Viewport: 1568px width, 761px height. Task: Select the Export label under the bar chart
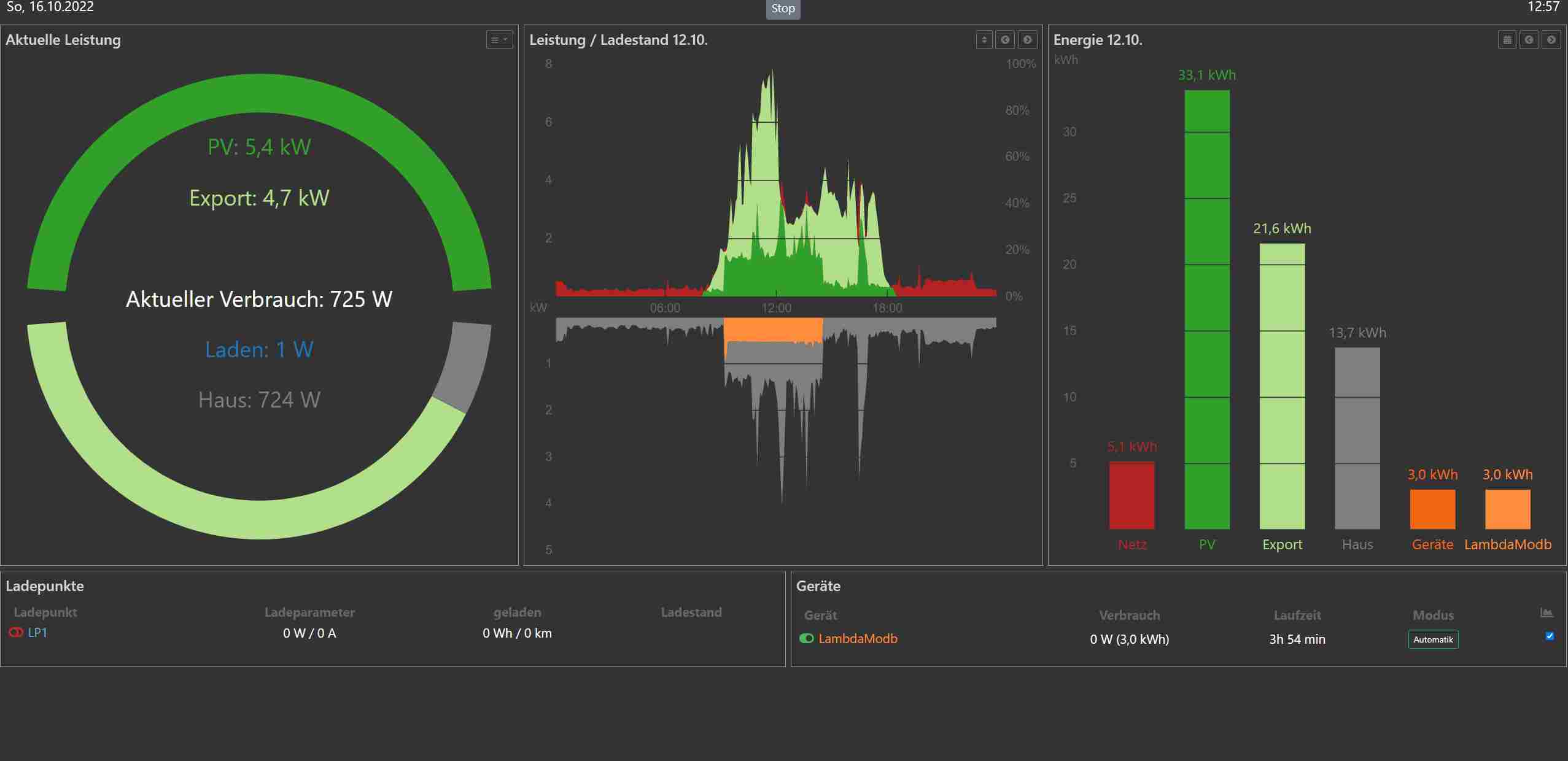coord(1282,544)
